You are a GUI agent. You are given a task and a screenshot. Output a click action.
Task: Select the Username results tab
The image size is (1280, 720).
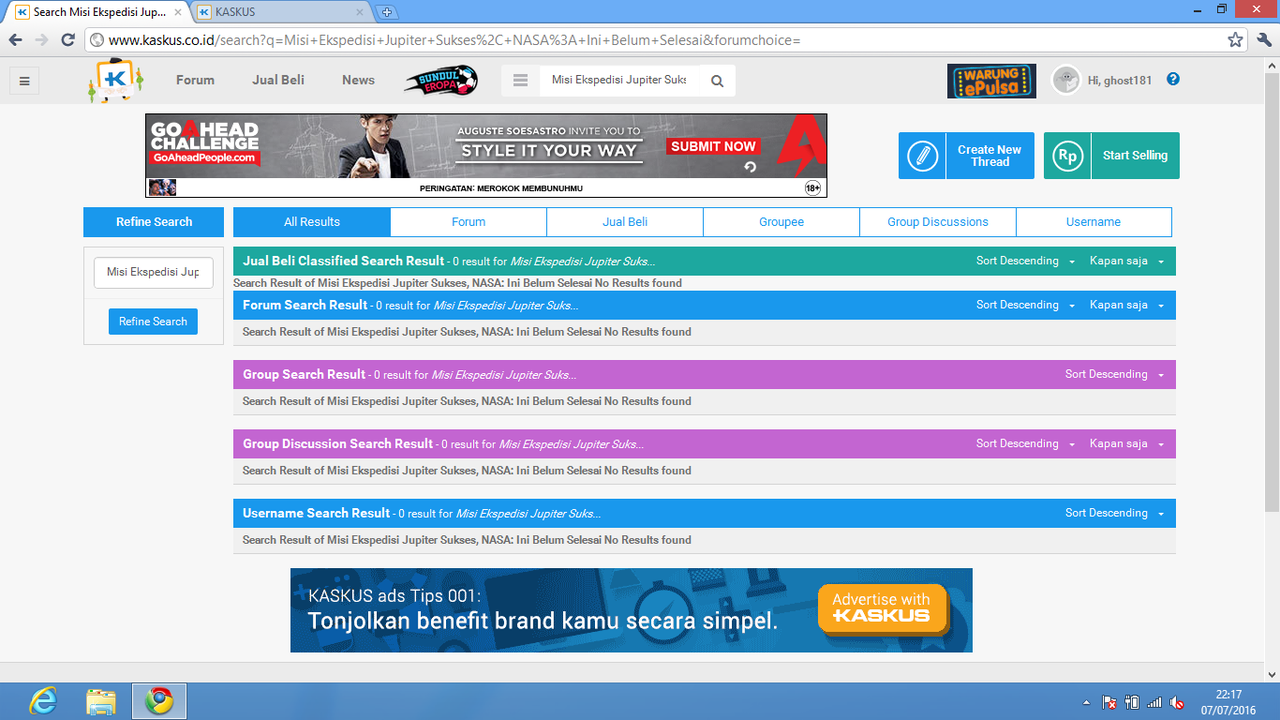coord(1093,222)
